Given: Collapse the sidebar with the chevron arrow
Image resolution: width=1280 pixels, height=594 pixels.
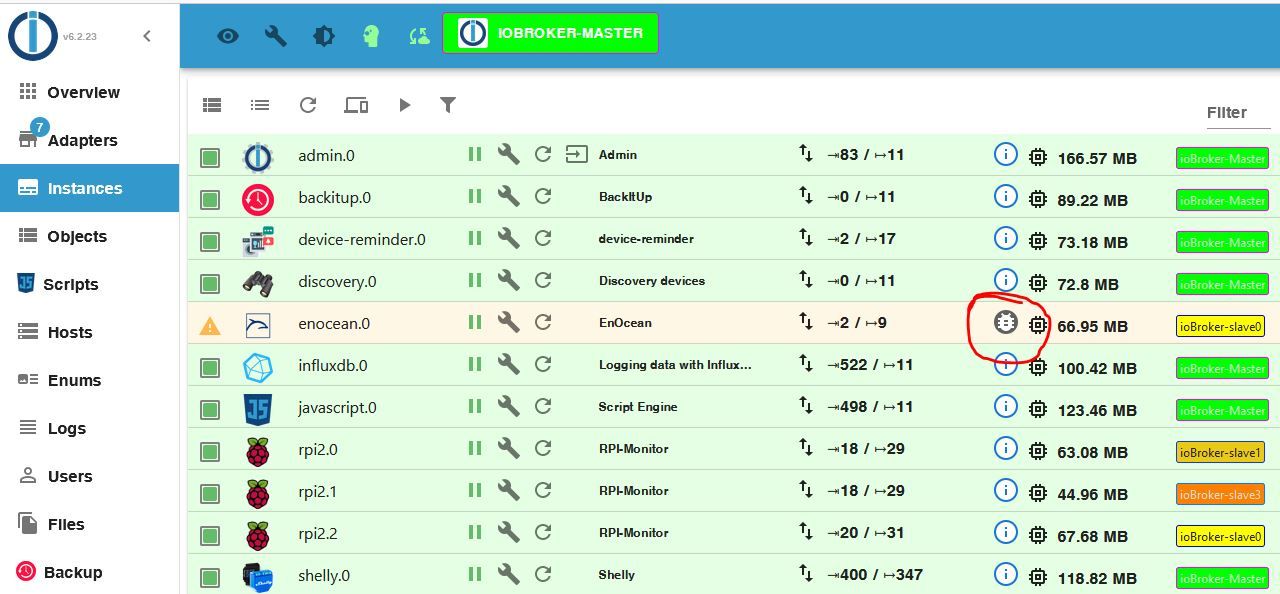Looking at the screenshot, I should [147, 36].
